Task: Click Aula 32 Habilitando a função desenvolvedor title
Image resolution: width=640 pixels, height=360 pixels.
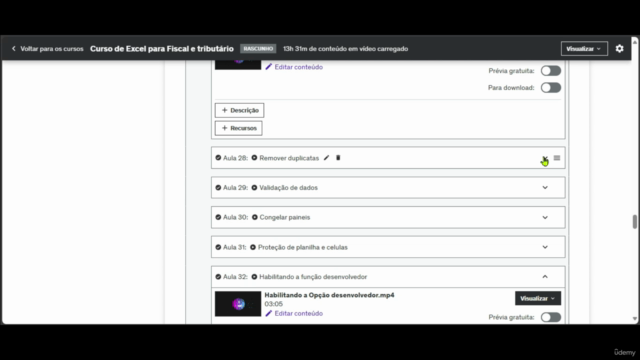Action: 313,277
